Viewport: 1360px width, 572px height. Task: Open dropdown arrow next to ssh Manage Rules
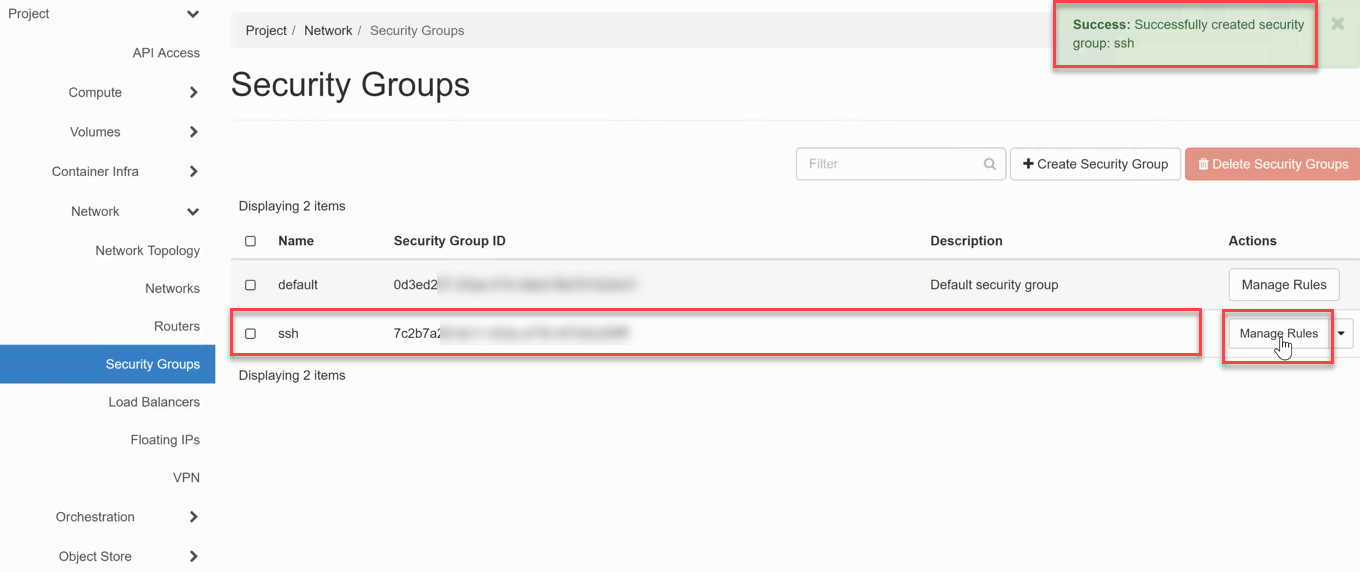[1341, 334]
